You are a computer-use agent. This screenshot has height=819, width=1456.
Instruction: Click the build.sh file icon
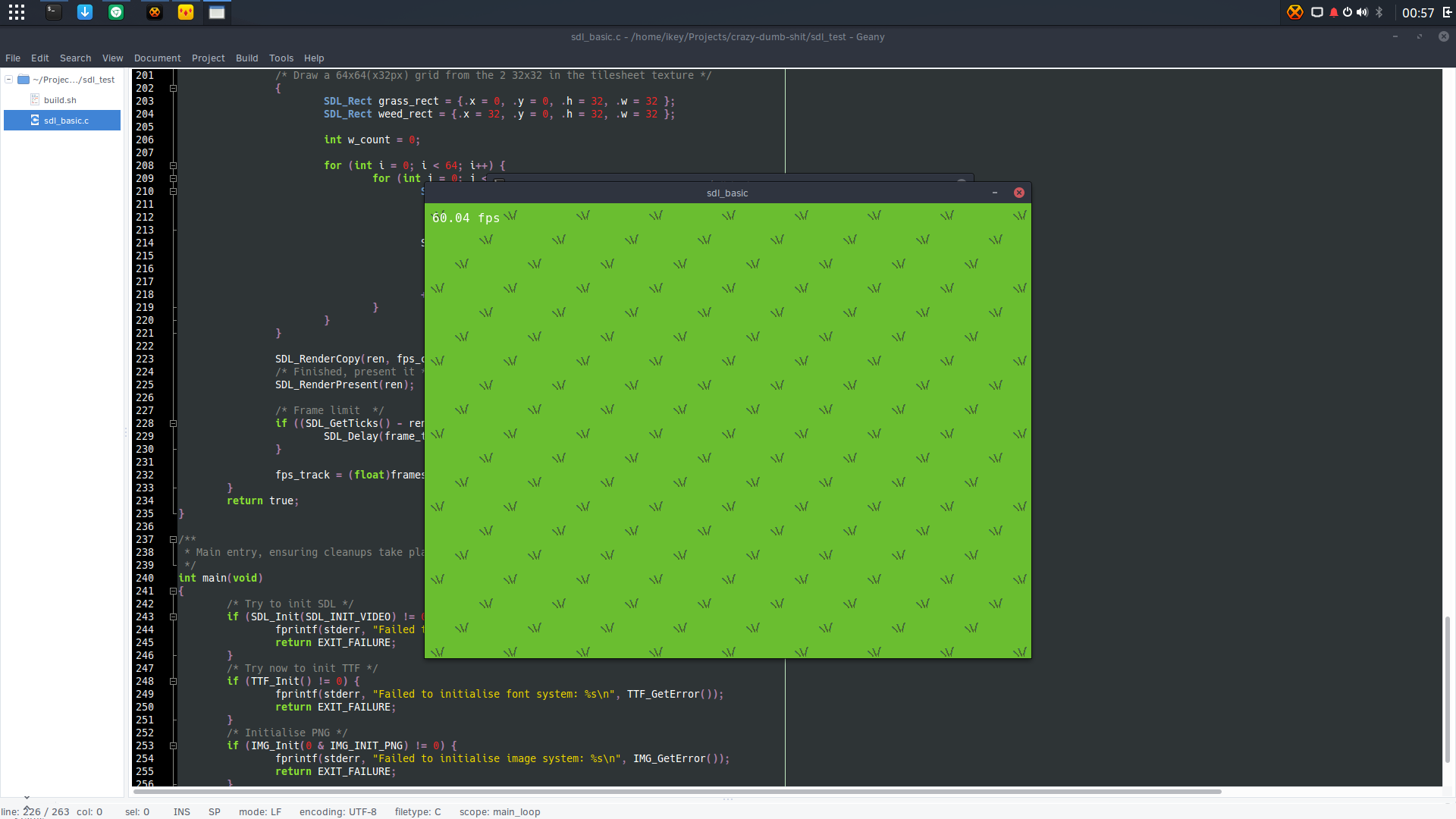tap(35, 99)
